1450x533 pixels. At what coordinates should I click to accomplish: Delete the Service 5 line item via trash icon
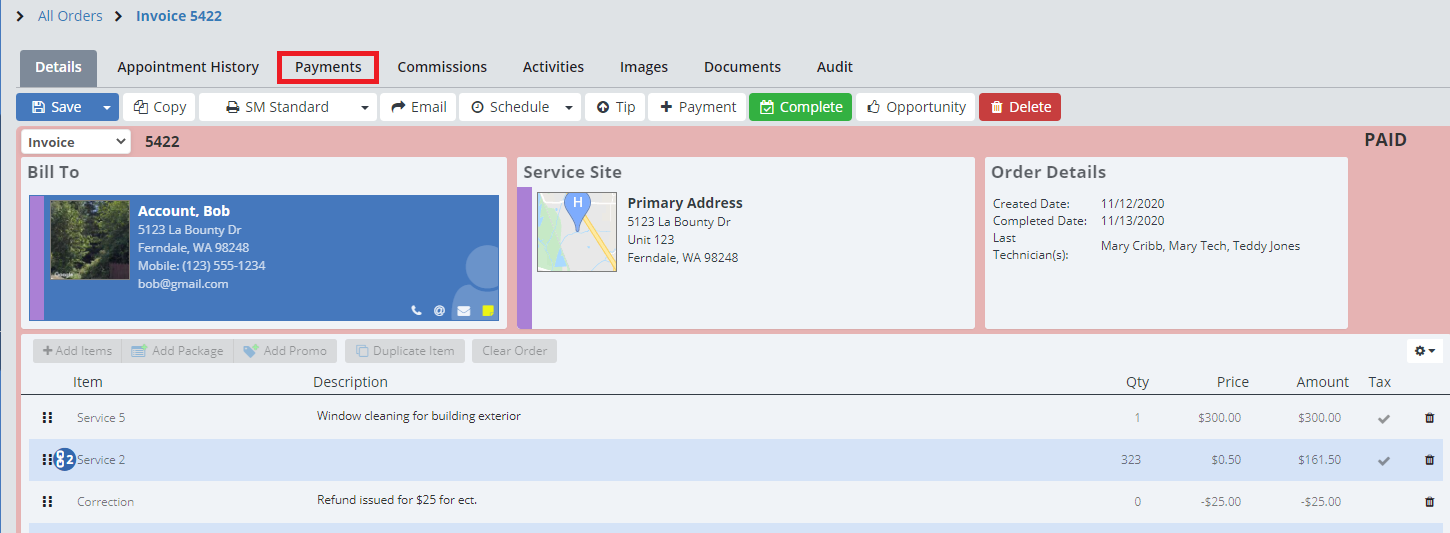[x=1429, y=418]
